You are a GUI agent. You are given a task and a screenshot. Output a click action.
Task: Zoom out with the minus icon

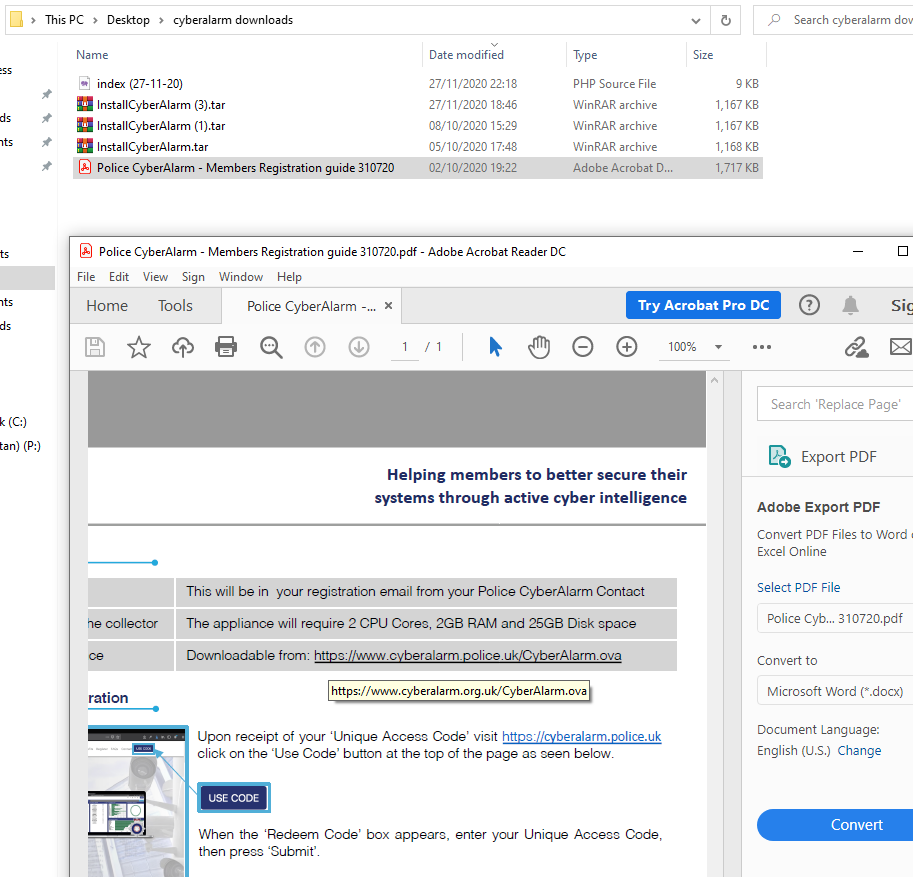(583, 347)
